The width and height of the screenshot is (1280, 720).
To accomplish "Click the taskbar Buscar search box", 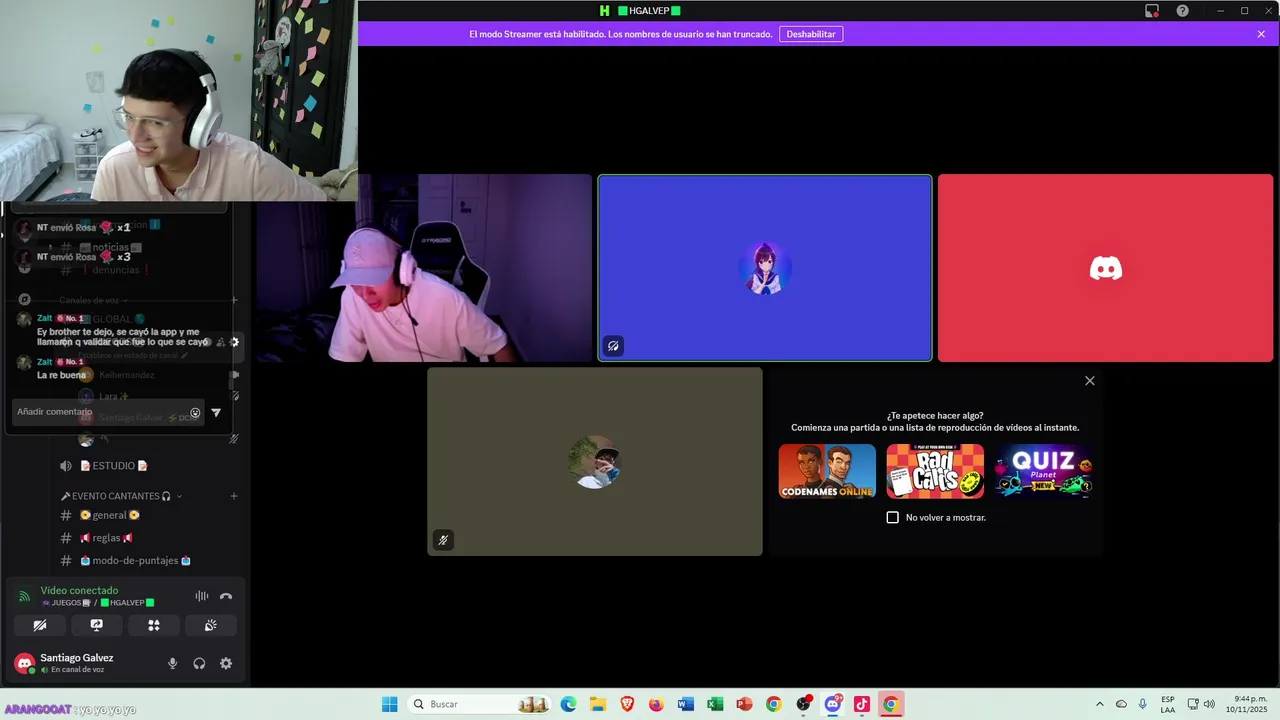I will [480, 704].
